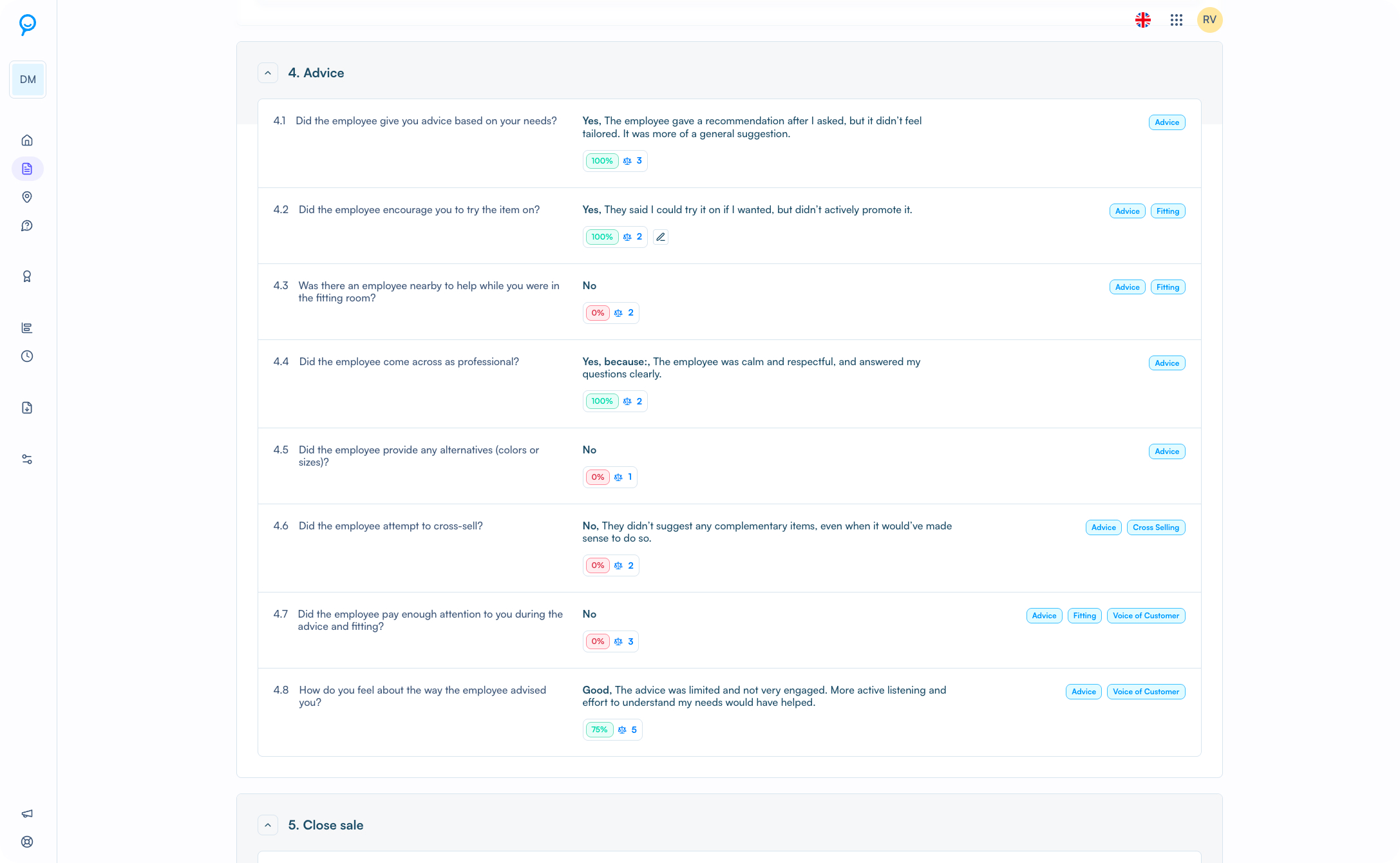Click the weight scale icon for question 4.1
1400x863 pixels.
pyautogui.click(x=627, y=161)
